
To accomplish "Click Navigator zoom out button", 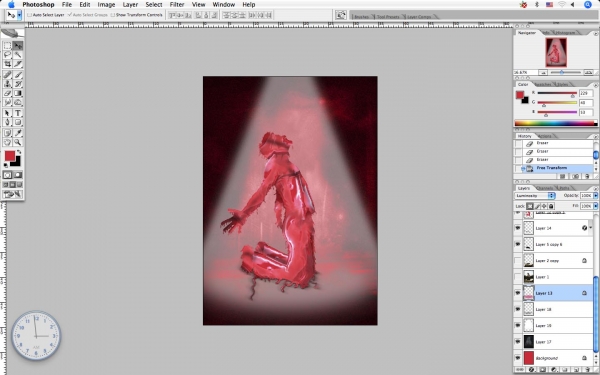I will click(543, 72).
